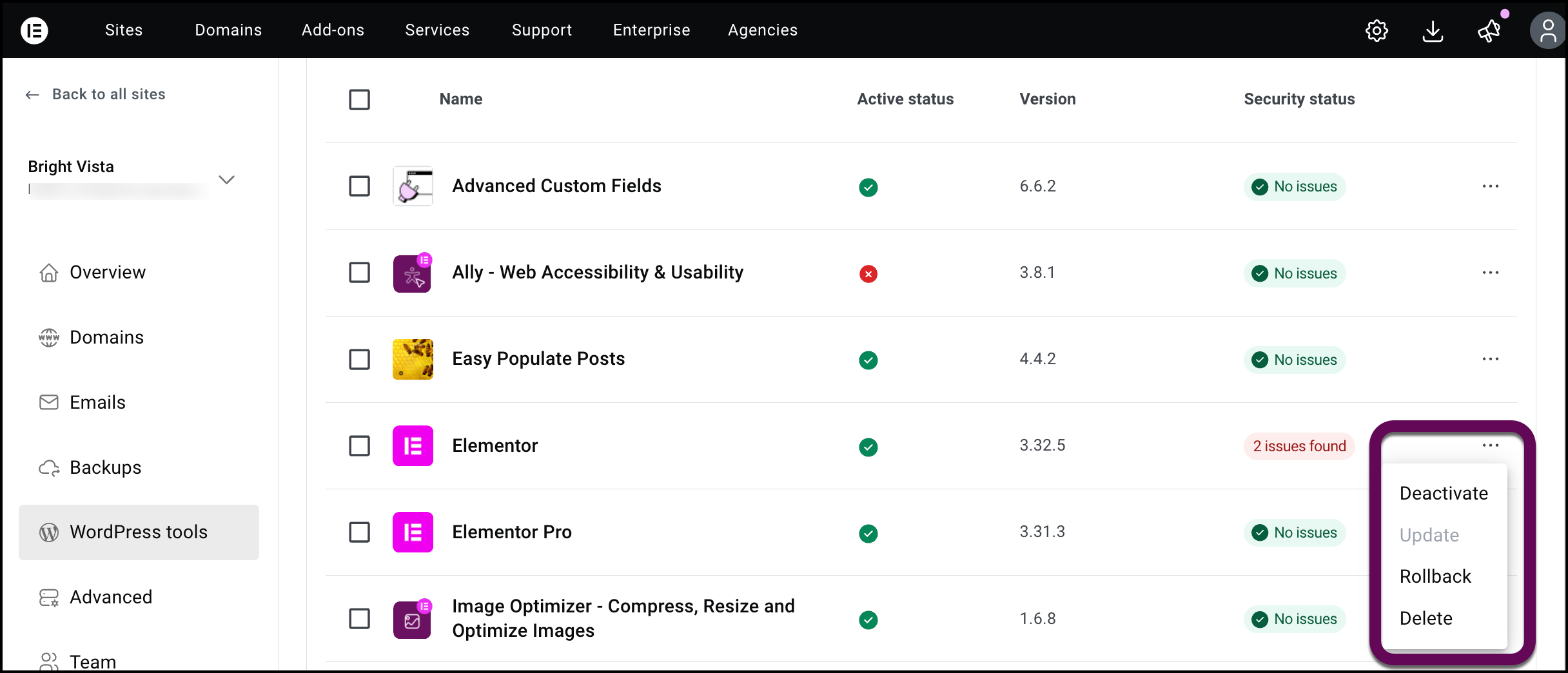Open the settings gear icon
The width and height of the screenshot is (1568, 673).
(1377, 30)
